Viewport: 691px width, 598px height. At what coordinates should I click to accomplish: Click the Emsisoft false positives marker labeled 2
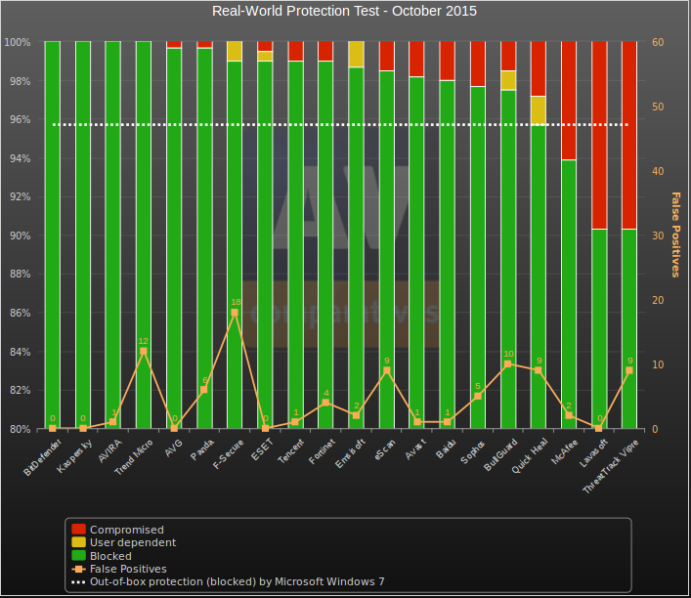[356, 416]
